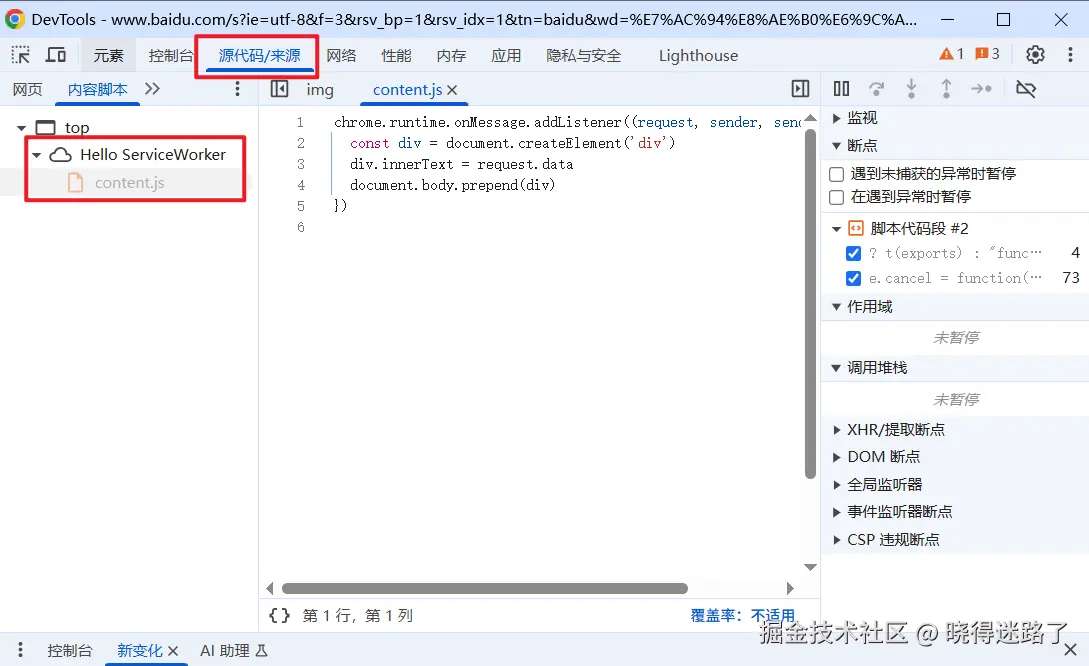
Task: Activate the inspect element picker icon
Action: [x=21, y=55]
